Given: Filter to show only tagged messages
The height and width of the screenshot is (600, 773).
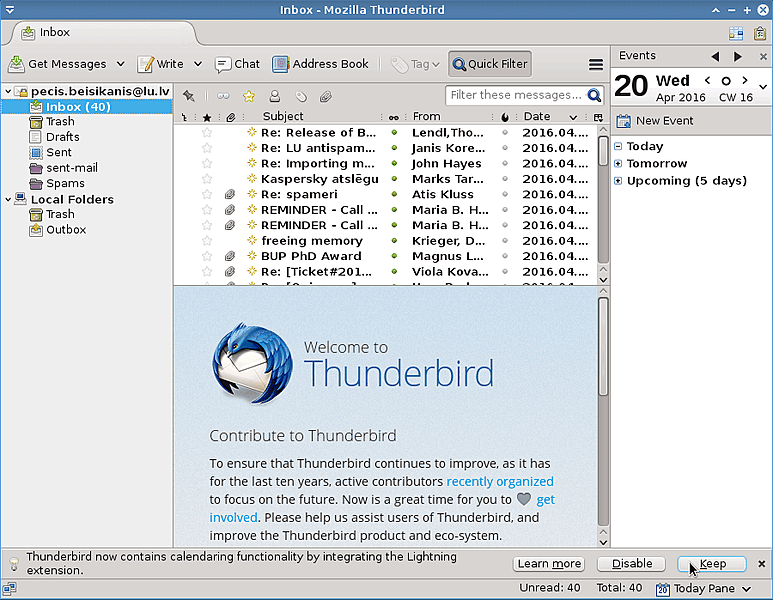Looking at the screenshot, I should [301, 97].
